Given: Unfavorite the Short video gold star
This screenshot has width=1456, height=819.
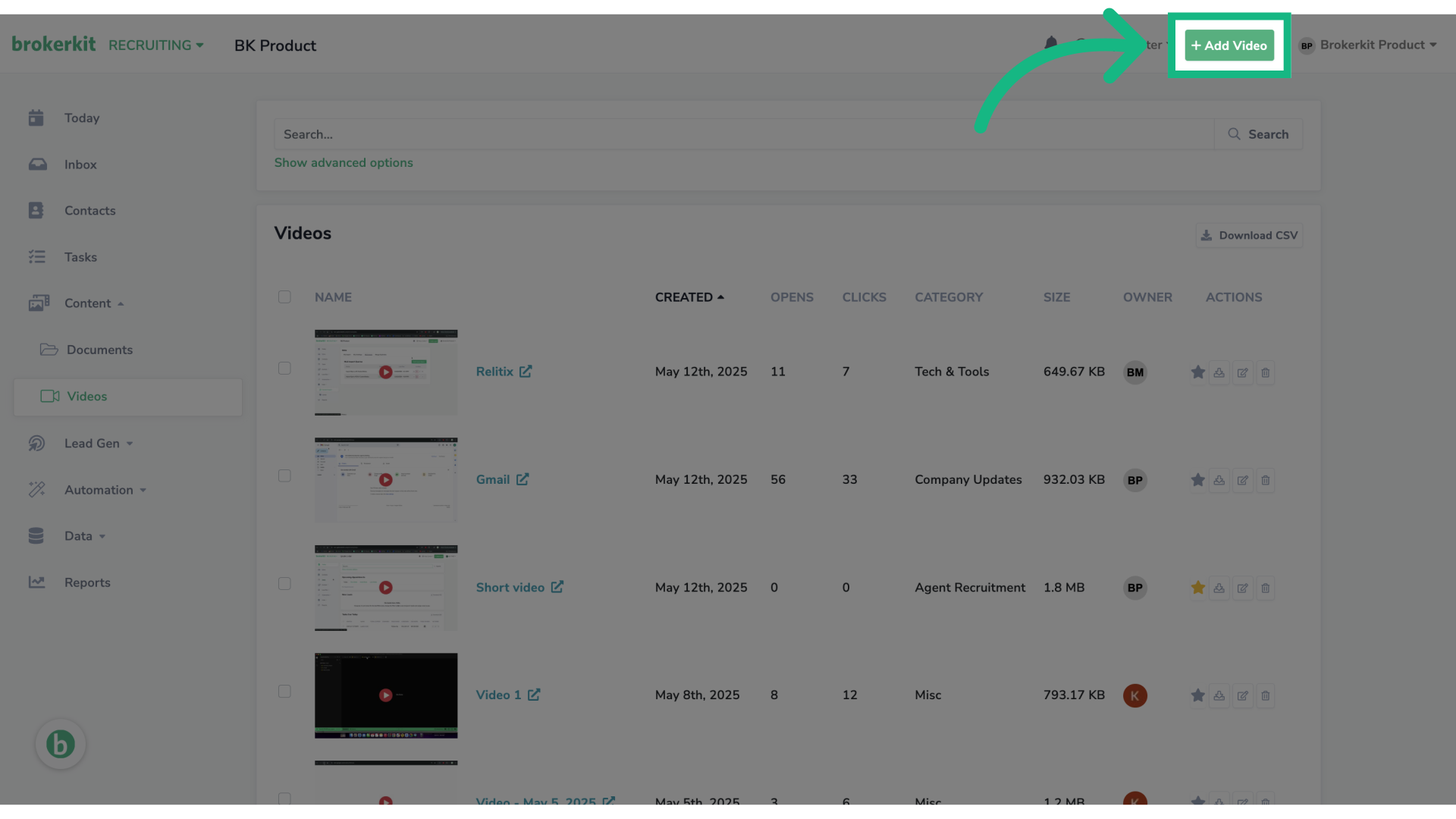Looking at the screenshot, I should pos(1198,588).
